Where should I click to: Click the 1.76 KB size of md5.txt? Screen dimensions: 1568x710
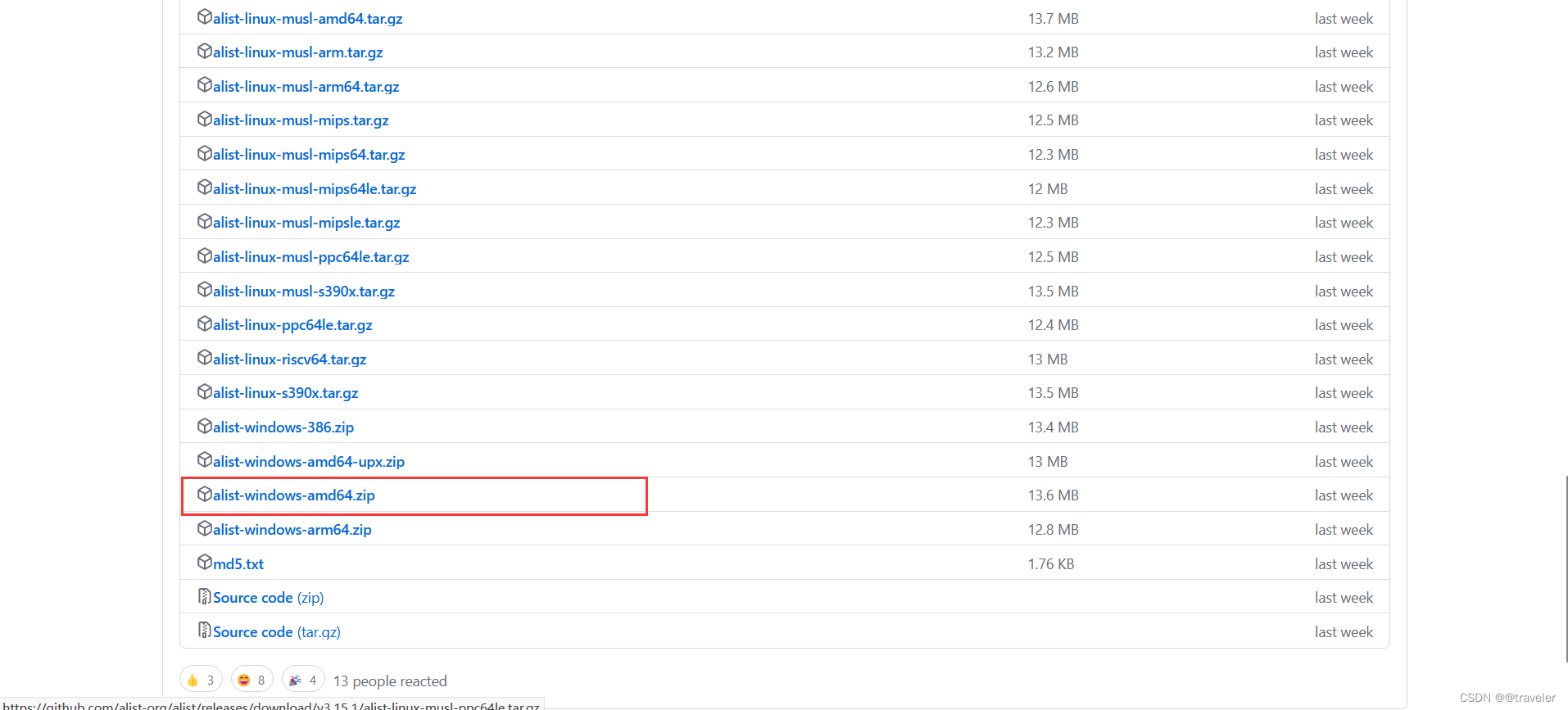1051,564
